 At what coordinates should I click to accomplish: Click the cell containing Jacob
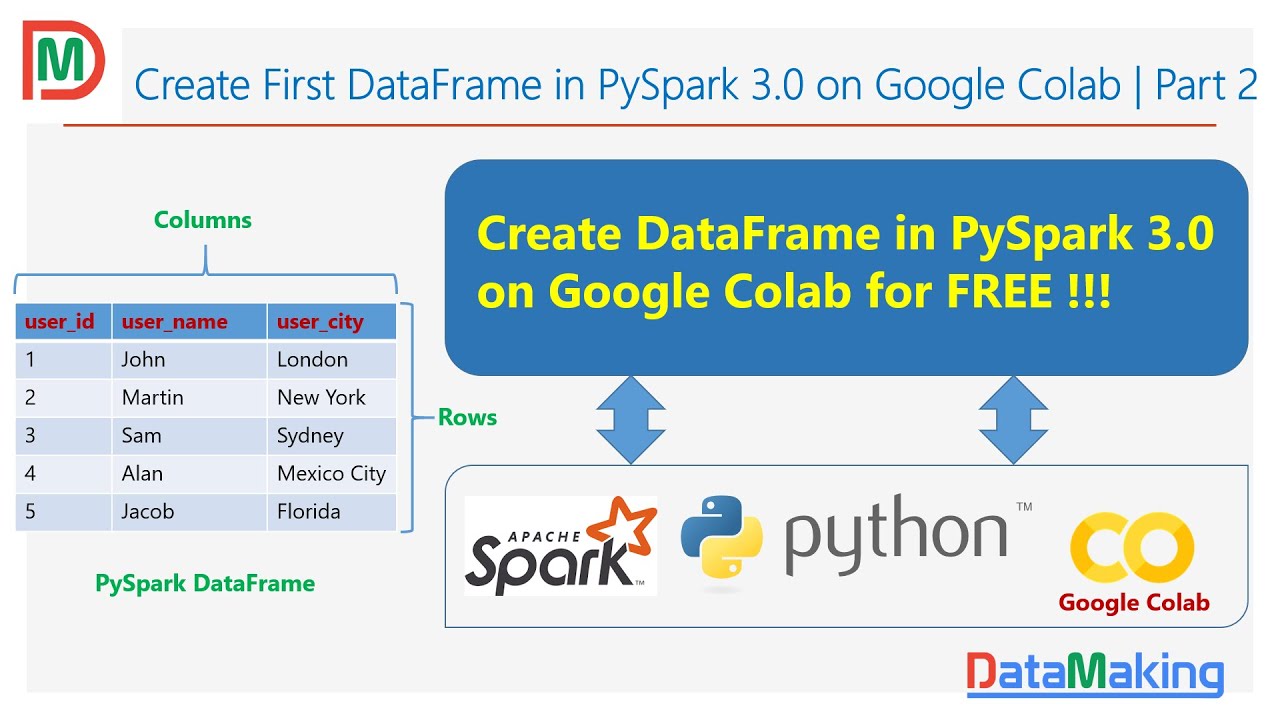click(x=190, y=512)
